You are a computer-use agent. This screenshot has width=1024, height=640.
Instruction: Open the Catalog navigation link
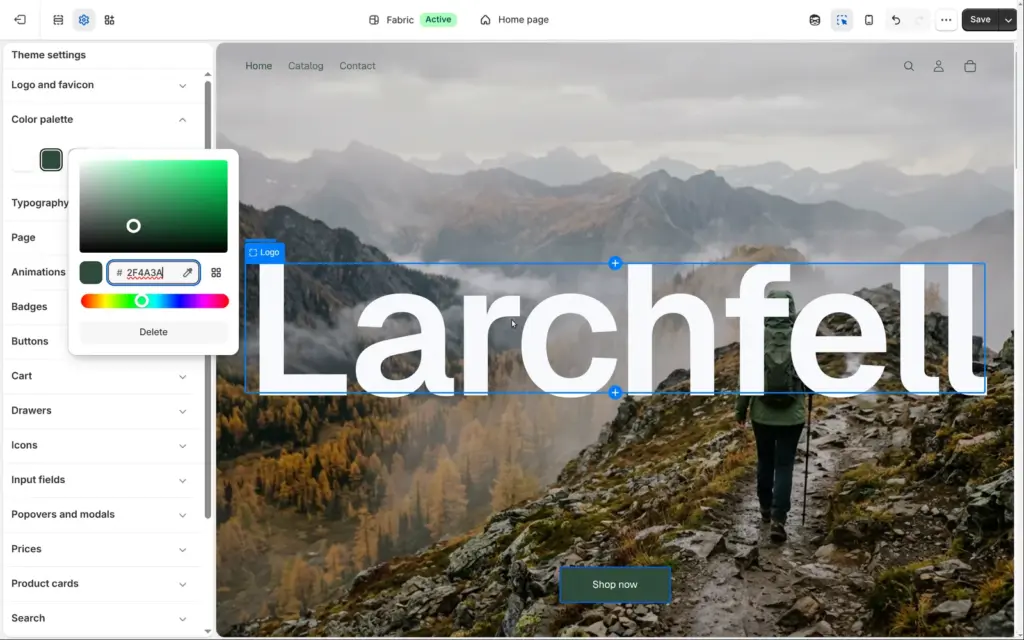coord(306,66)
